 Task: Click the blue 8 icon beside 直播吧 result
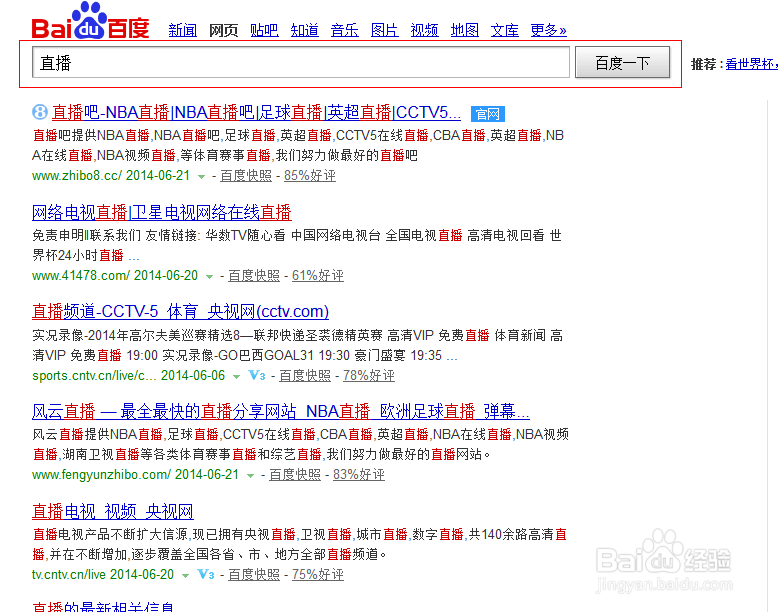[x=40, y=112]
